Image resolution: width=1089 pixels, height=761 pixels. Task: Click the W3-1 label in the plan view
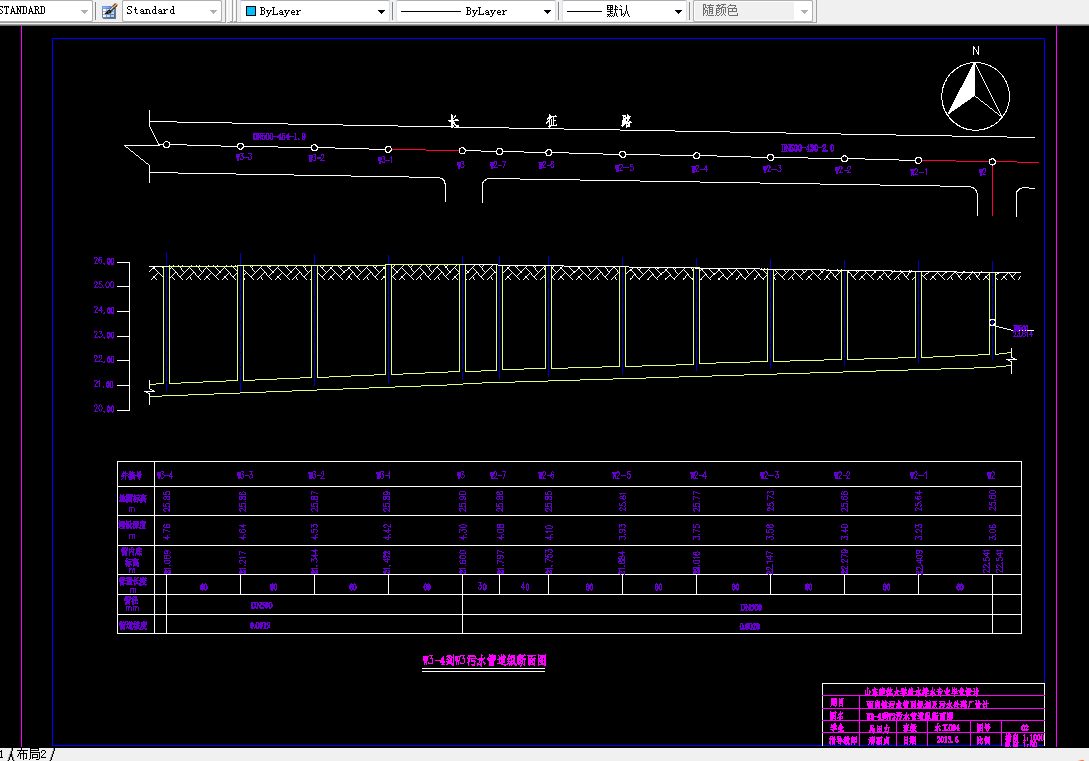pos(385,160)
